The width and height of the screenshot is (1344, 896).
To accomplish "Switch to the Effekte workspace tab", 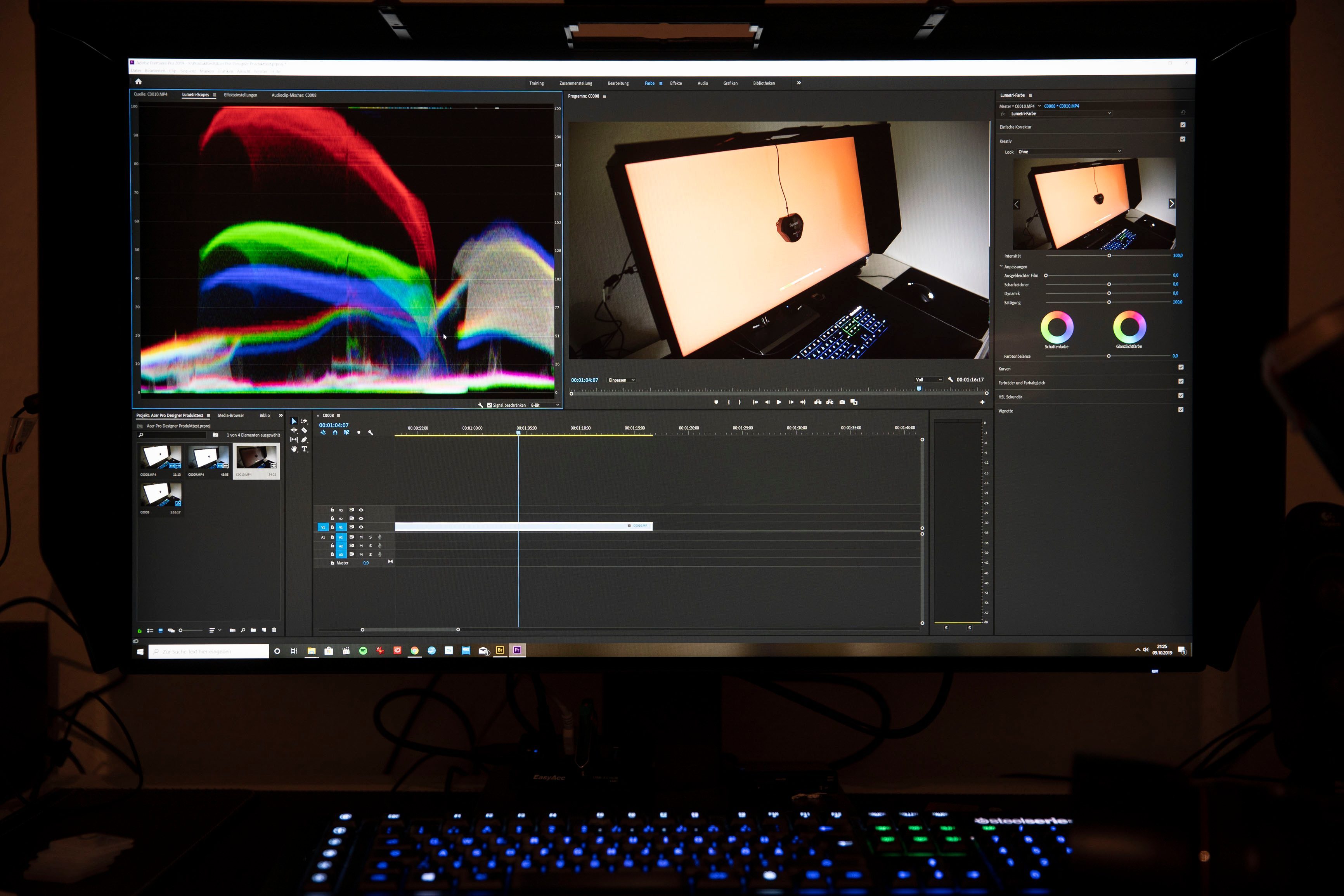I will tap(676, 83).
